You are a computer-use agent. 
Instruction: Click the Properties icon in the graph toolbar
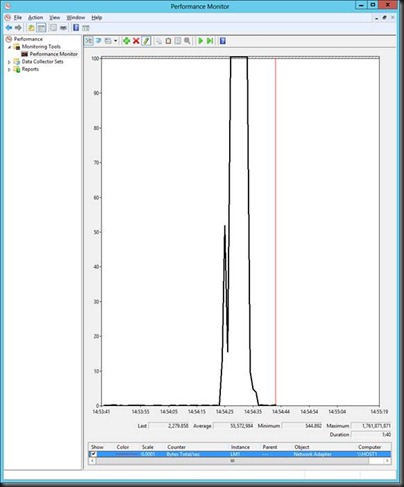[x=178, y=41]
